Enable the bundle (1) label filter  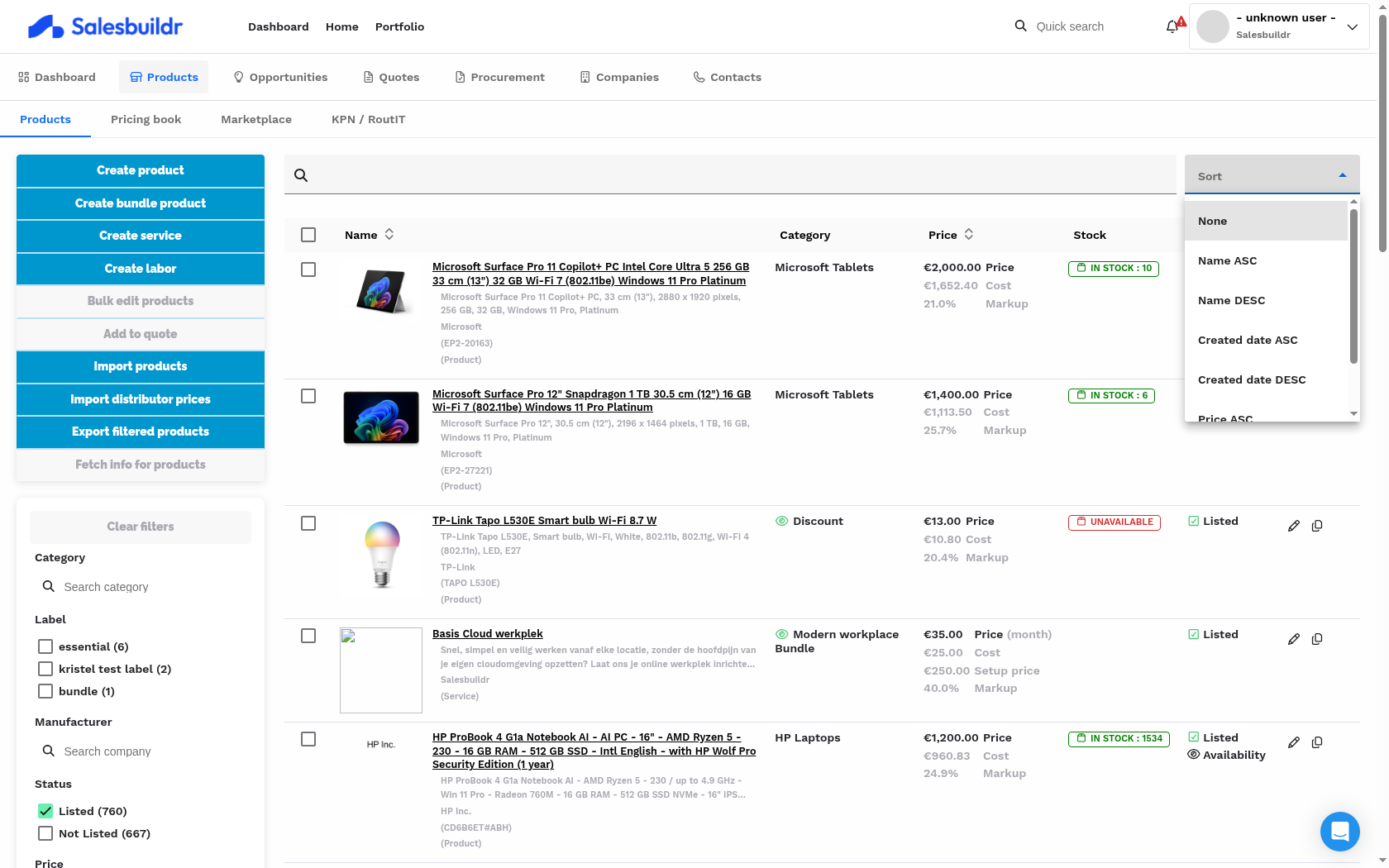click(45, 691)
